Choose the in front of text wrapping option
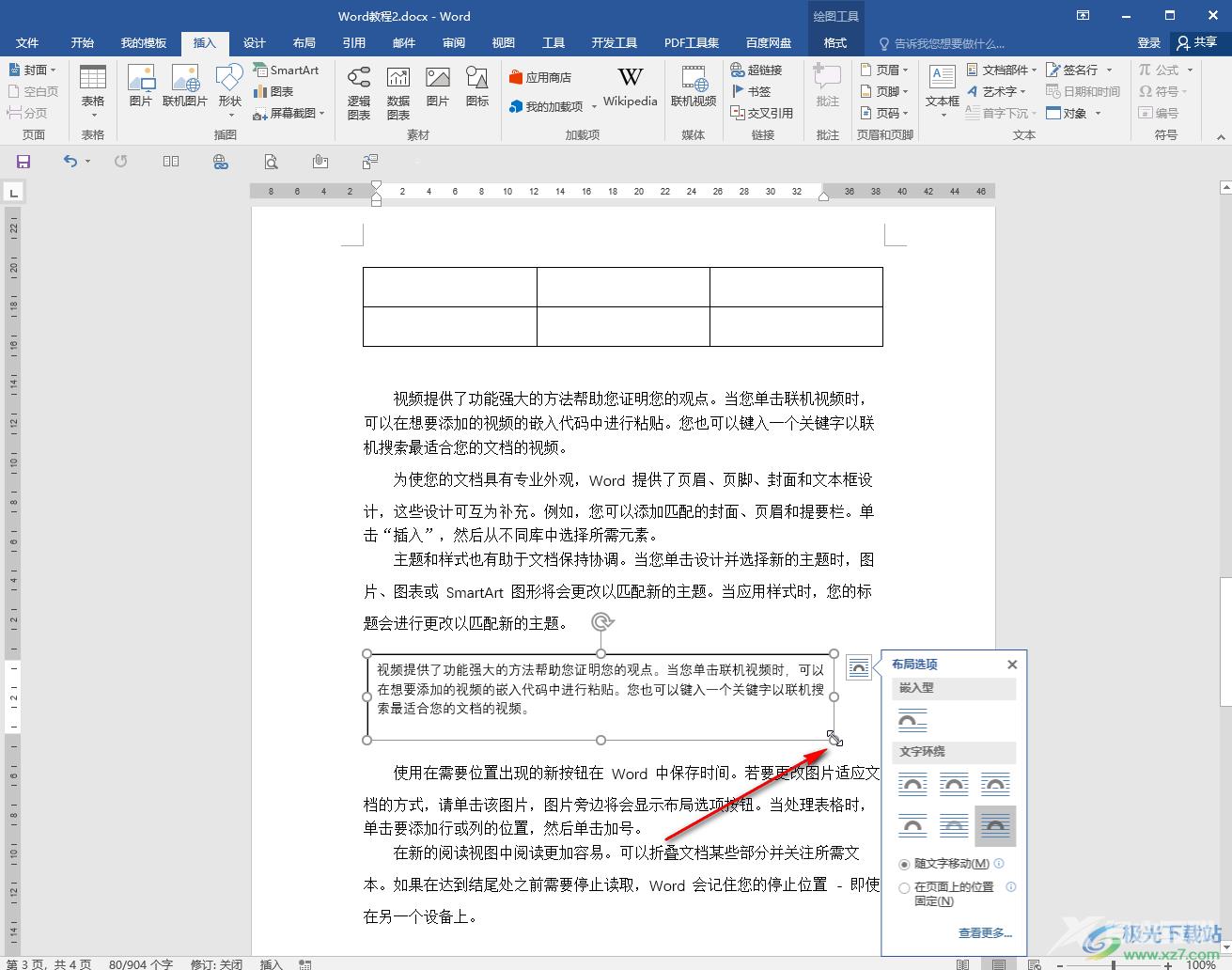Screen dimensions: 1232x970 pyautogui.click(x=995, y=826)
